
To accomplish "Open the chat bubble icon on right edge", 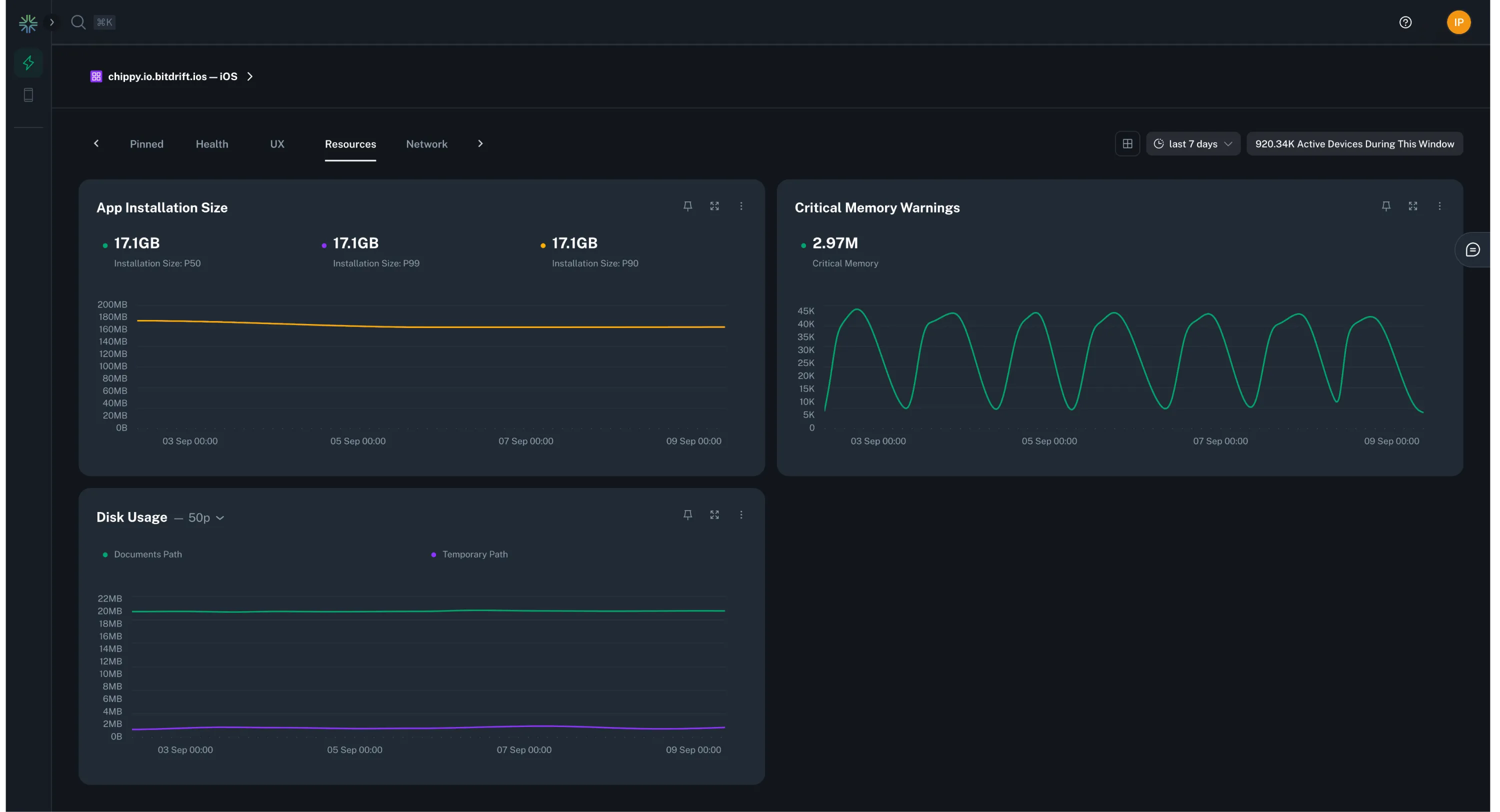I will point(1473,249).
